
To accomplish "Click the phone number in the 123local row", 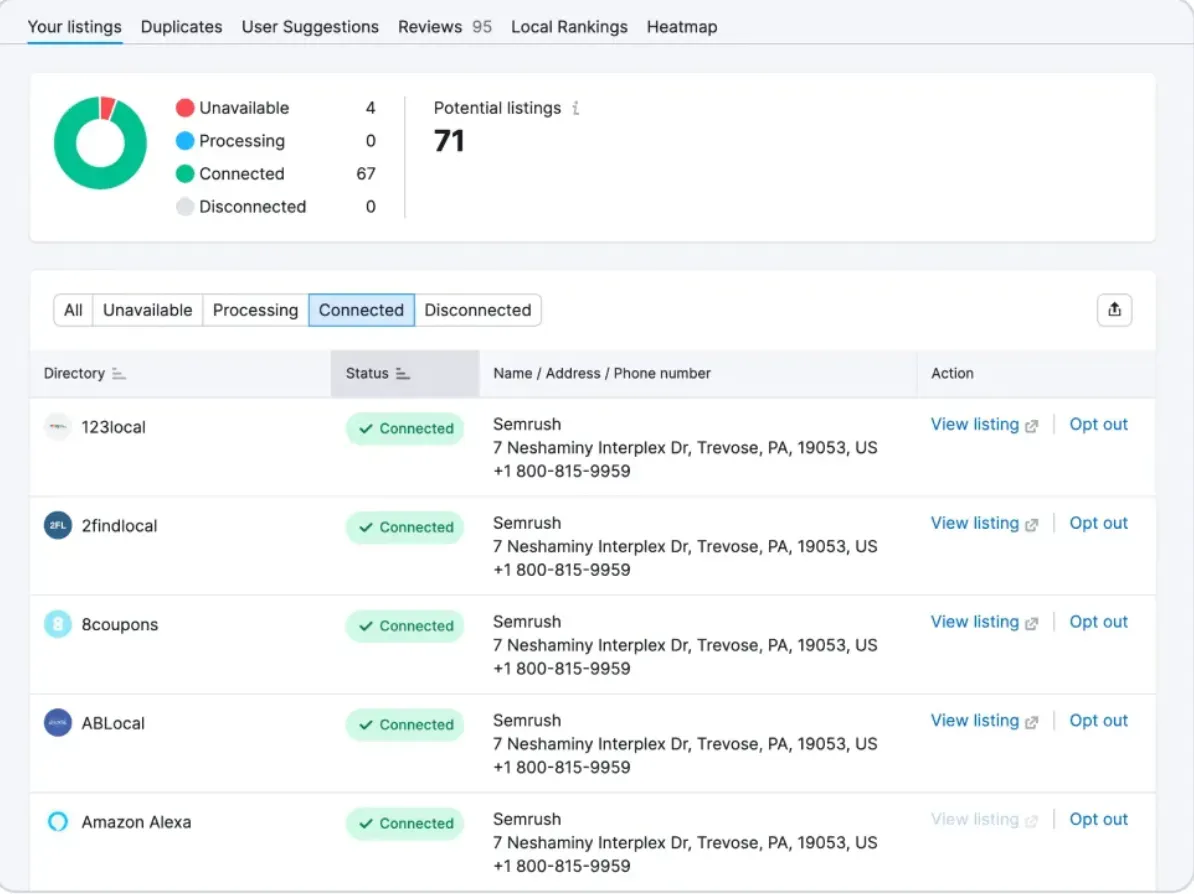I will [562, 471].
